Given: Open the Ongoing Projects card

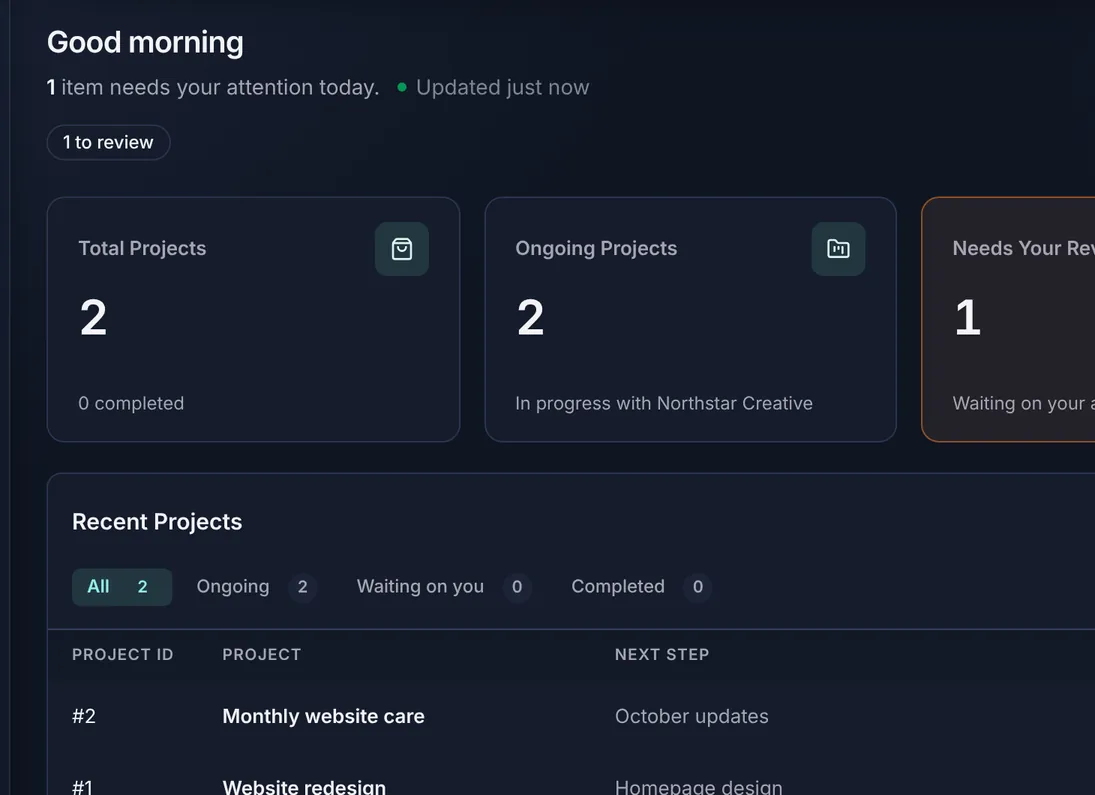Looking at the screenshot, I should 690,319.
